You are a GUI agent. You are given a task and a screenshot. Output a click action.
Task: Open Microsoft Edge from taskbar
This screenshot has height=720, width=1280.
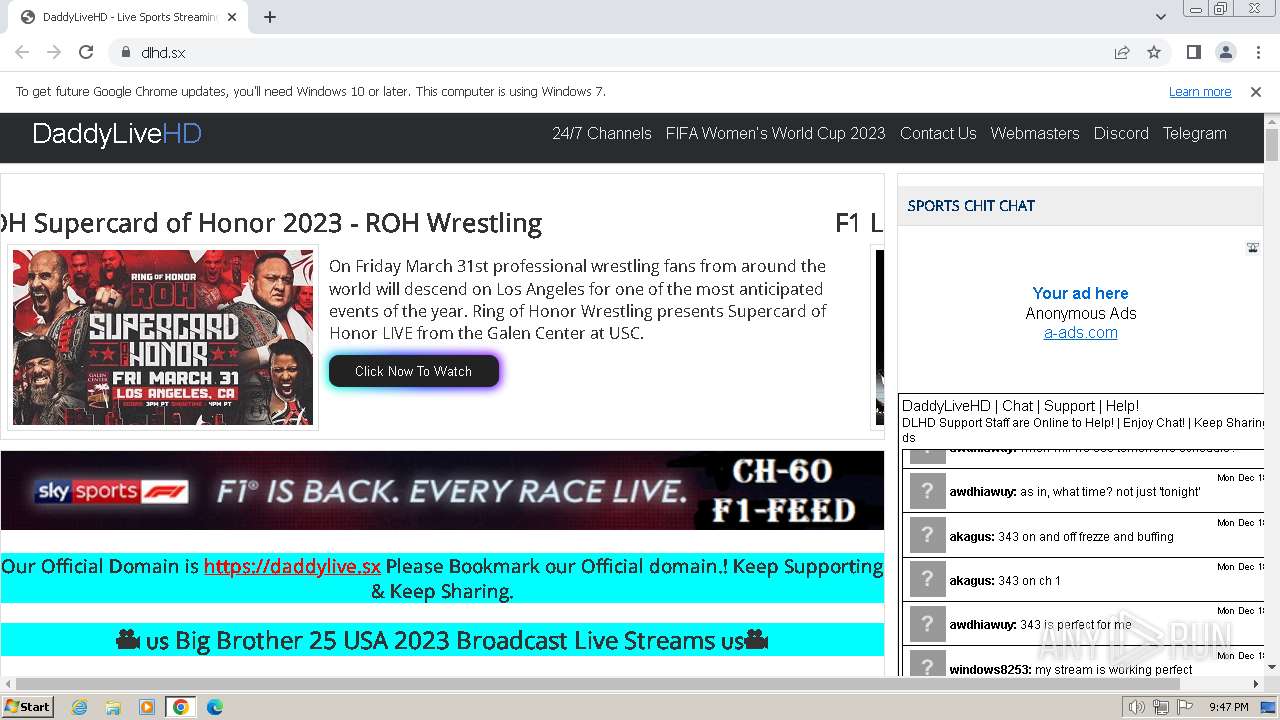tap(214, 707)
